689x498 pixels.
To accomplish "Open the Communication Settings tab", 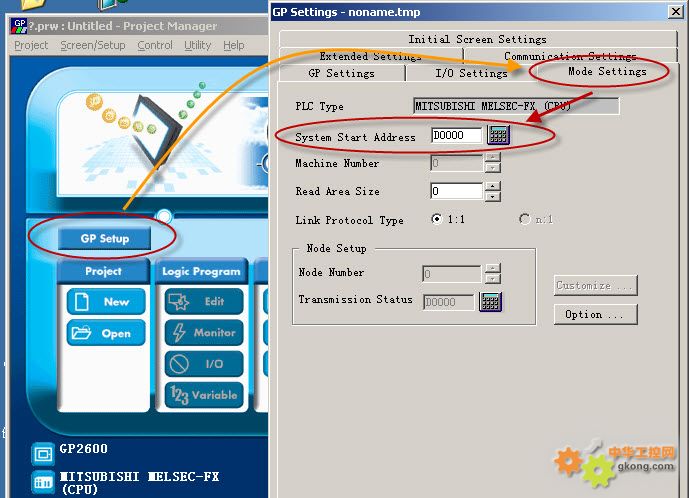I will tap(570, 56).
